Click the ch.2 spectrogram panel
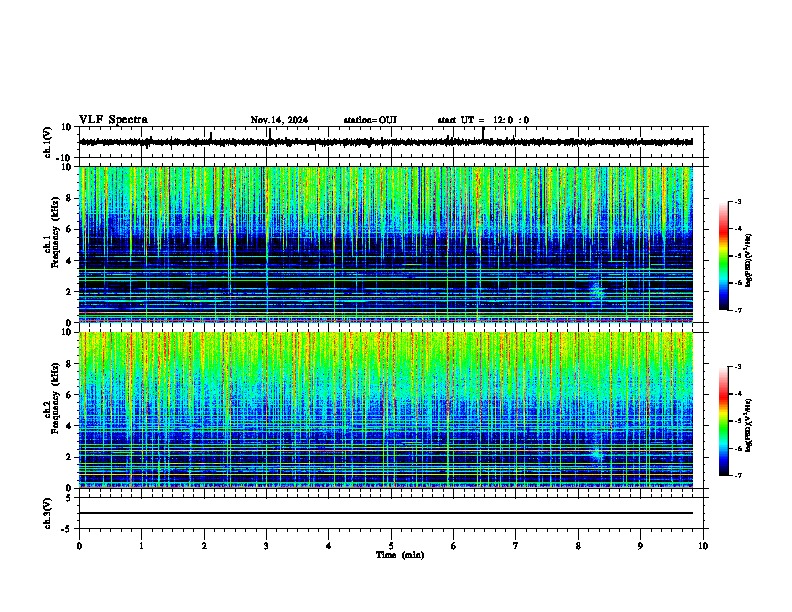 click(x=386, y=410)
